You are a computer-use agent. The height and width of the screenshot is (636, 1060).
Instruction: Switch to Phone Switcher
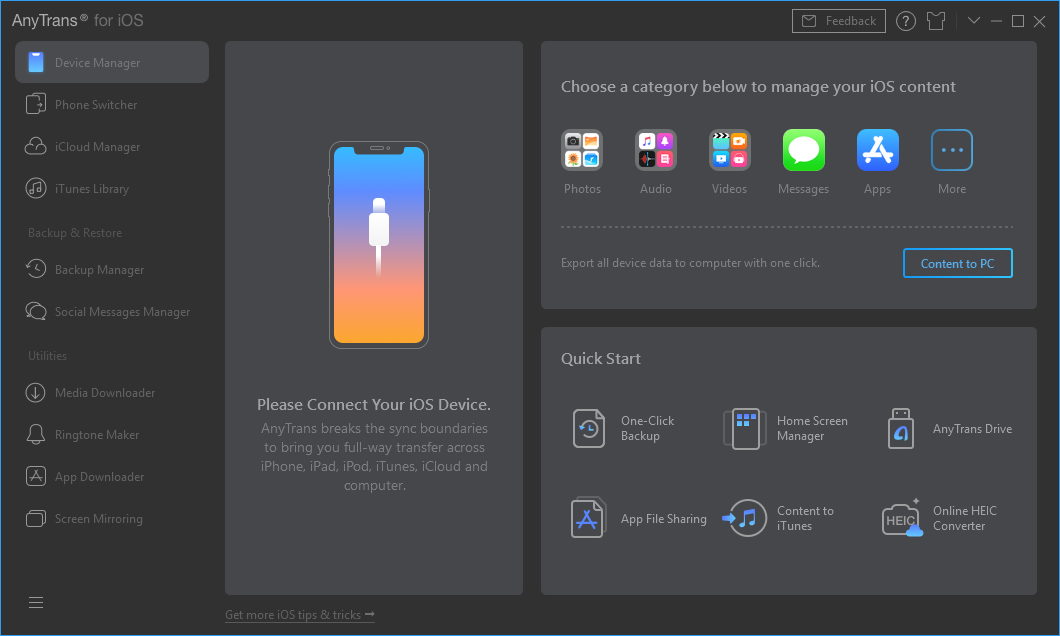coord(112,105)
